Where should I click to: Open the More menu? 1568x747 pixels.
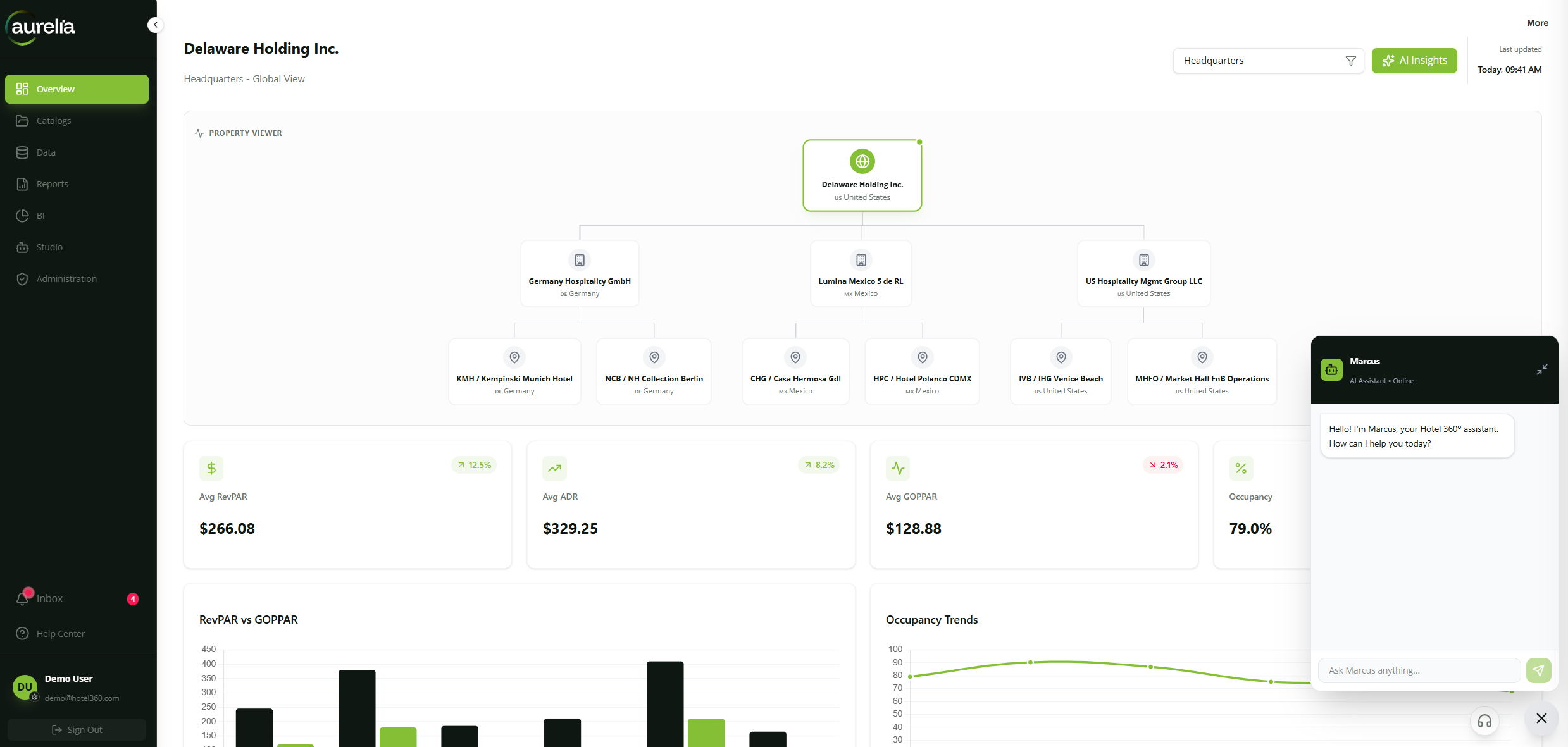click(1538, 23)
